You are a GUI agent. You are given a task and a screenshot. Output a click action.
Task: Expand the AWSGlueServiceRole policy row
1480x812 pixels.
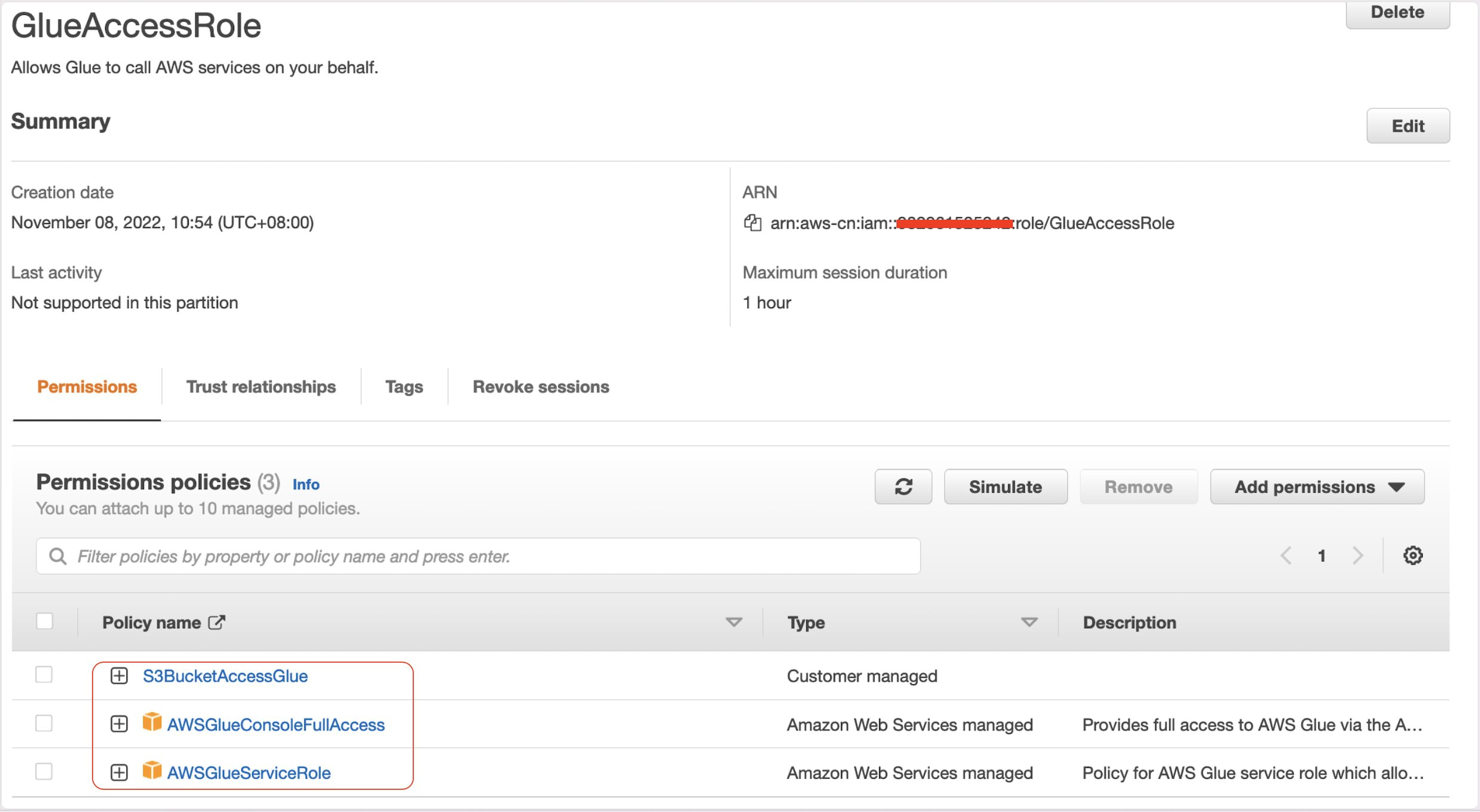(x=119, y=773)
